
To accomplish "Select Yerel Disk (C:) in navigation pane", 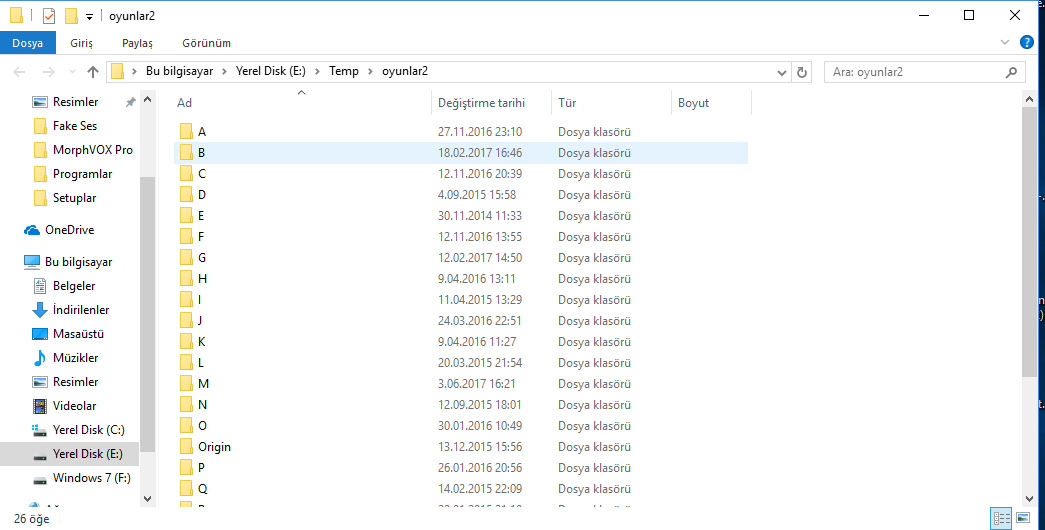I will (x=89, y=430).
